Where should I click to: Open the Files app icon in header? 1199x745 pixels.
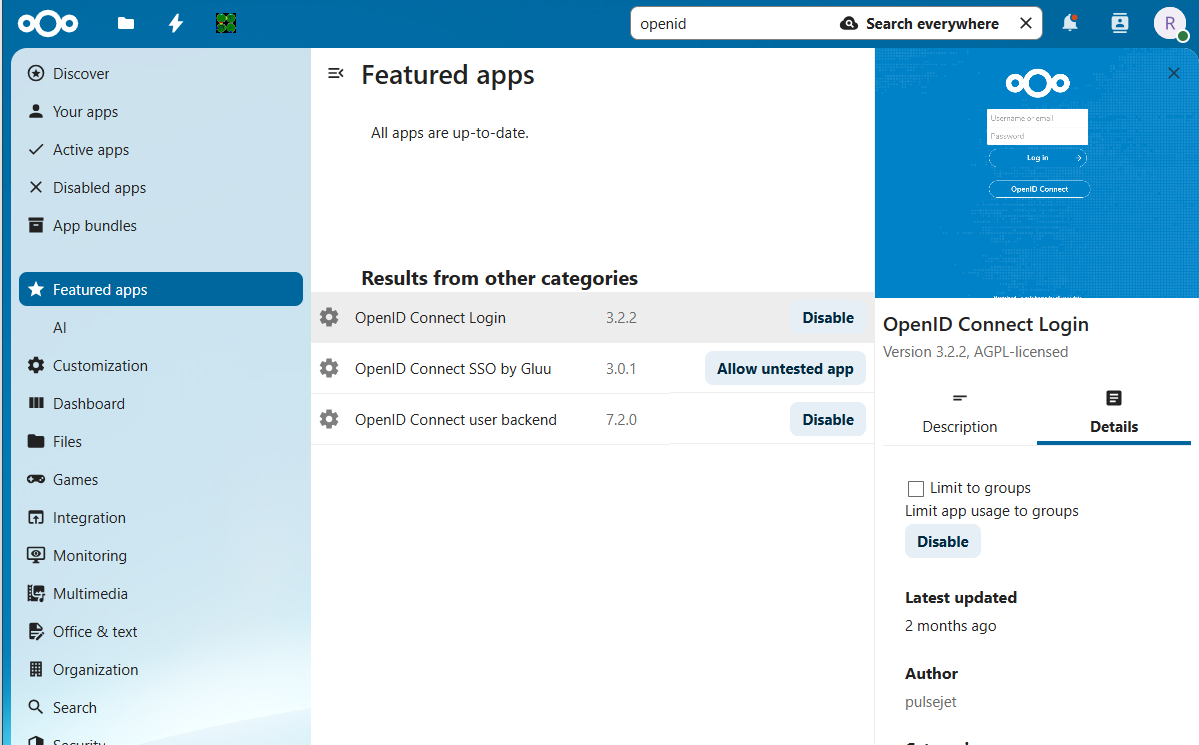(x=126, y=23)
